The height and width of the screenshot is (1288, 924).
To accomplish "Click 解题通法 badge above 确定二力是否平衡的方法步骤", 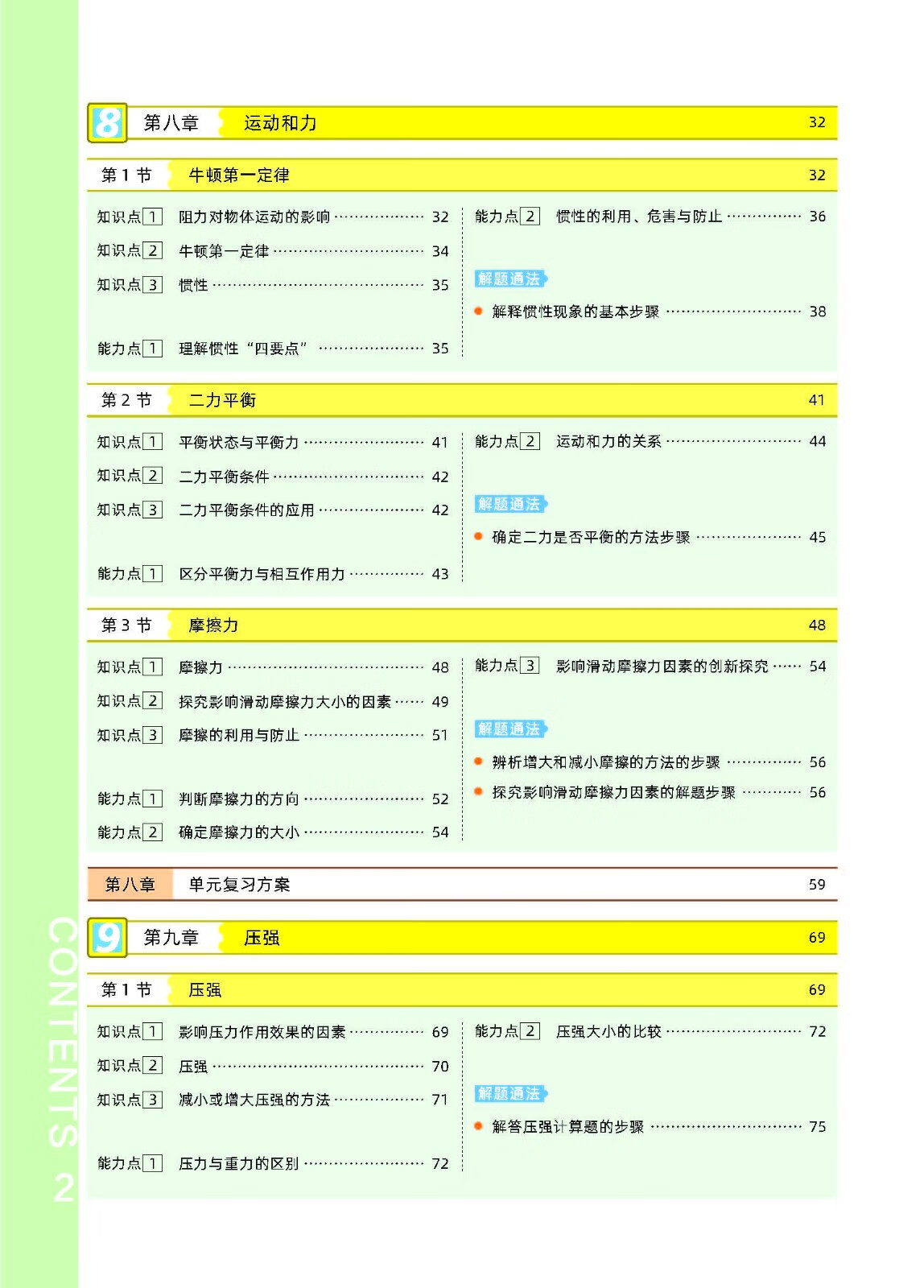I will click(x=510, y=505).
